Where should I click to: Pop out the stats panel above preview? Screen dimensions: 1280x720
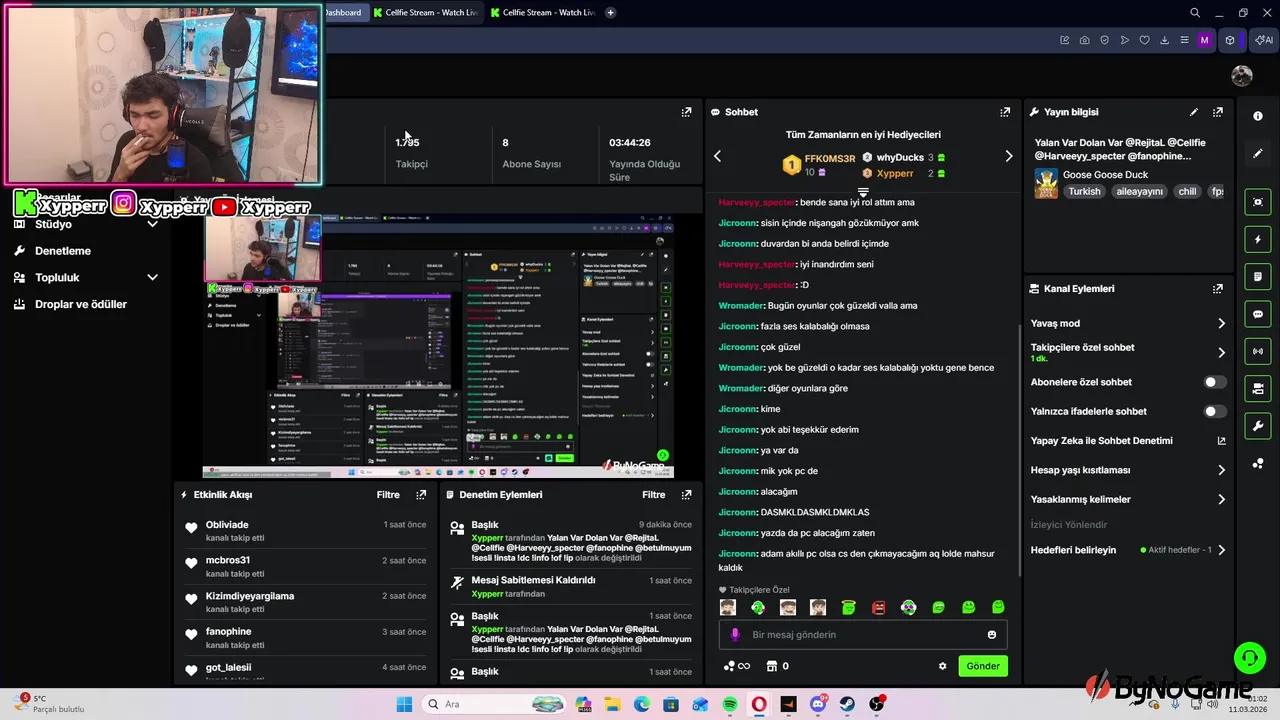686,112
